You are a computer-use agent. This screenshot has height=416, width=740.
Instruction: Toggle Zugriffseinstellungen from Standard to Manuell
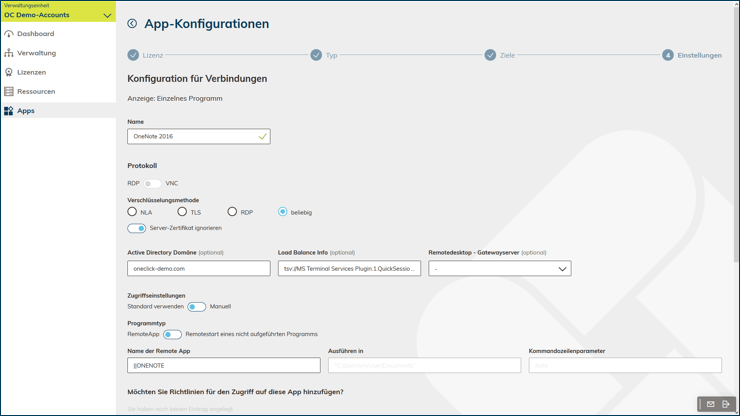pos(197,307)
